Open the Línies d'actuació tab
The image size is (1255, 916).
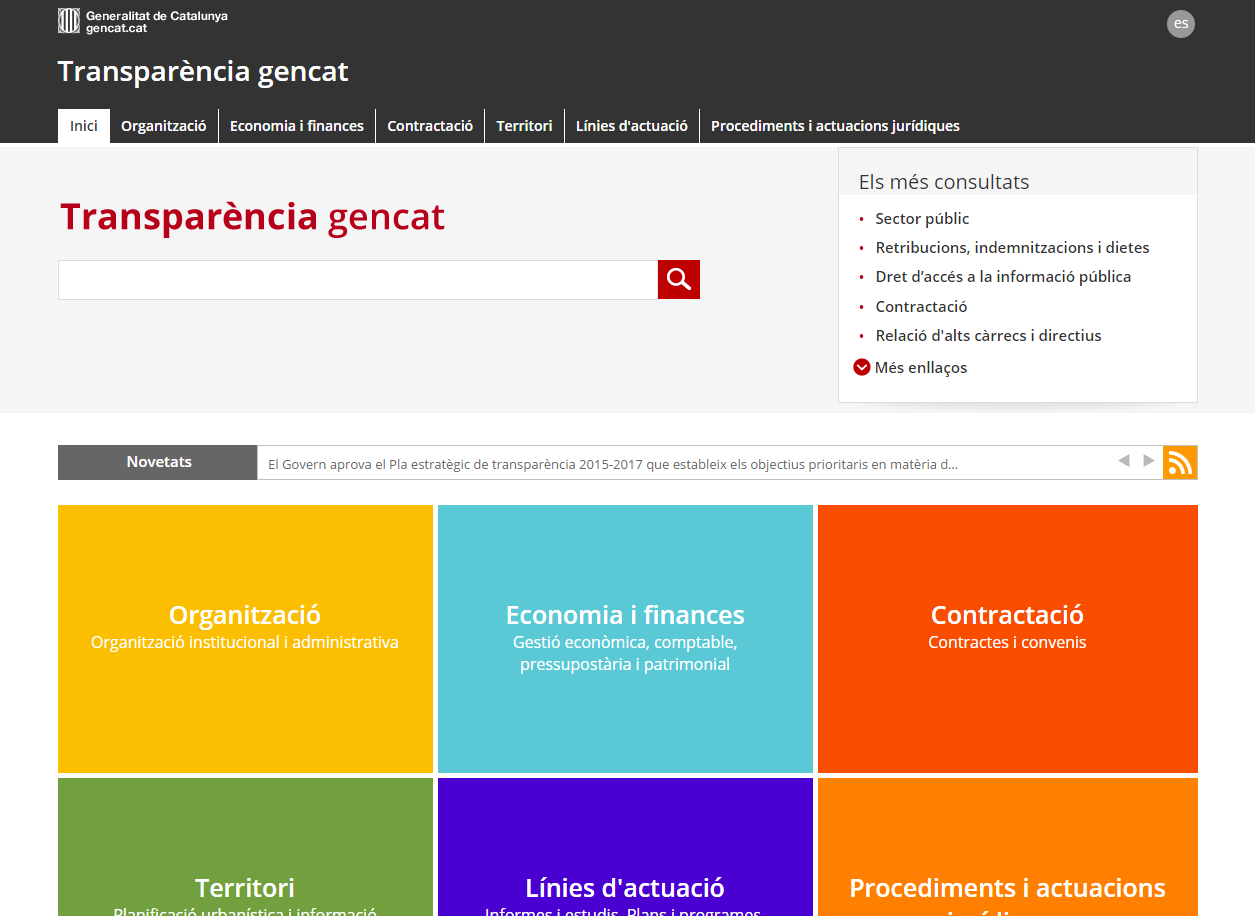pyautogui.click(x=632, y=126)
